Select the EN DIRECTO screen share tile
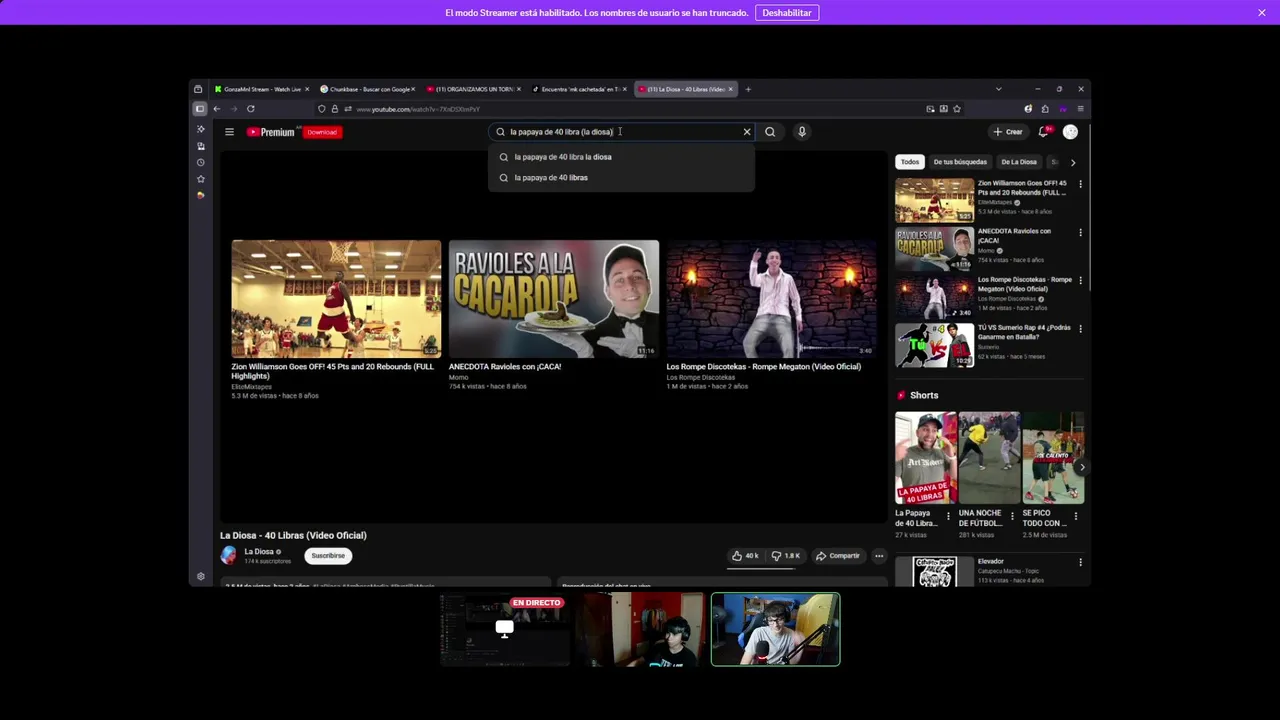The height and width of the screenshot is (720, 1280). coord(505,630)
